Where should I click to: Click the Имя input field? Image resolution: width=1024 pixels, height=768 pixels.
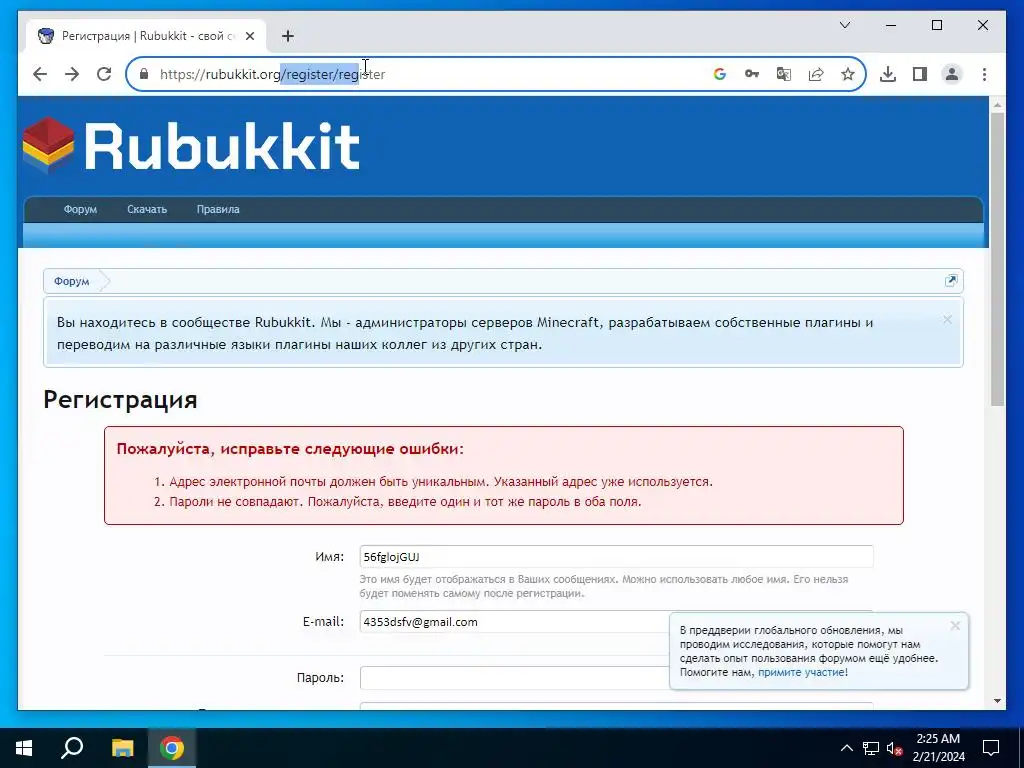616,556
